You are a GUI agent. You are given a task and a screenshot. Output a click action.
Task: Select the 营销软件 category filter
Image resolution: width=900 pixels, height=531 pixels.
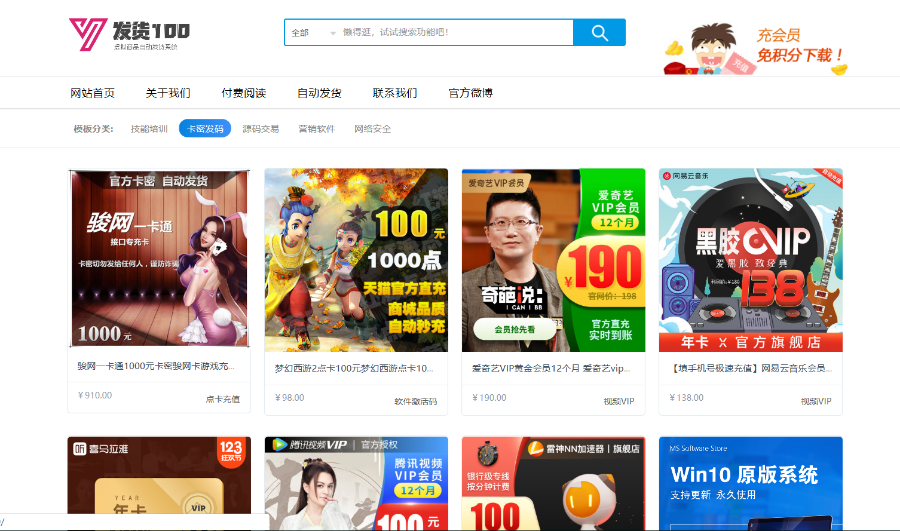[316, 129]
